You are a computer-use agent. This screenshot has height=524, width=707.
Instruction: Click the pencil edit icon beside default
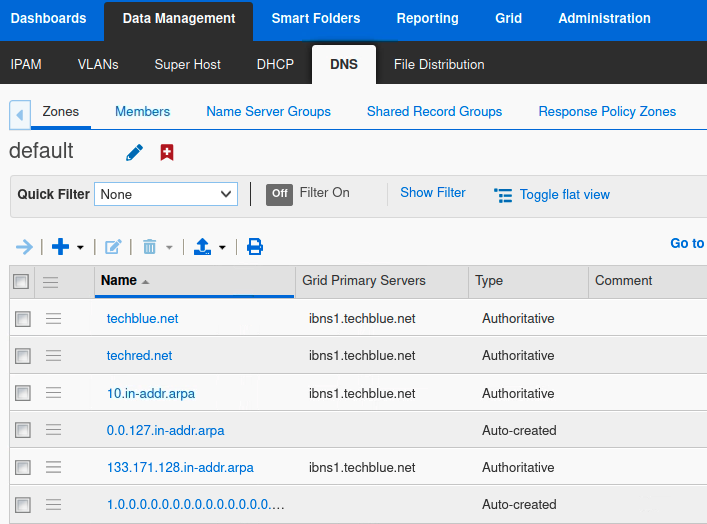pos(135,152)
